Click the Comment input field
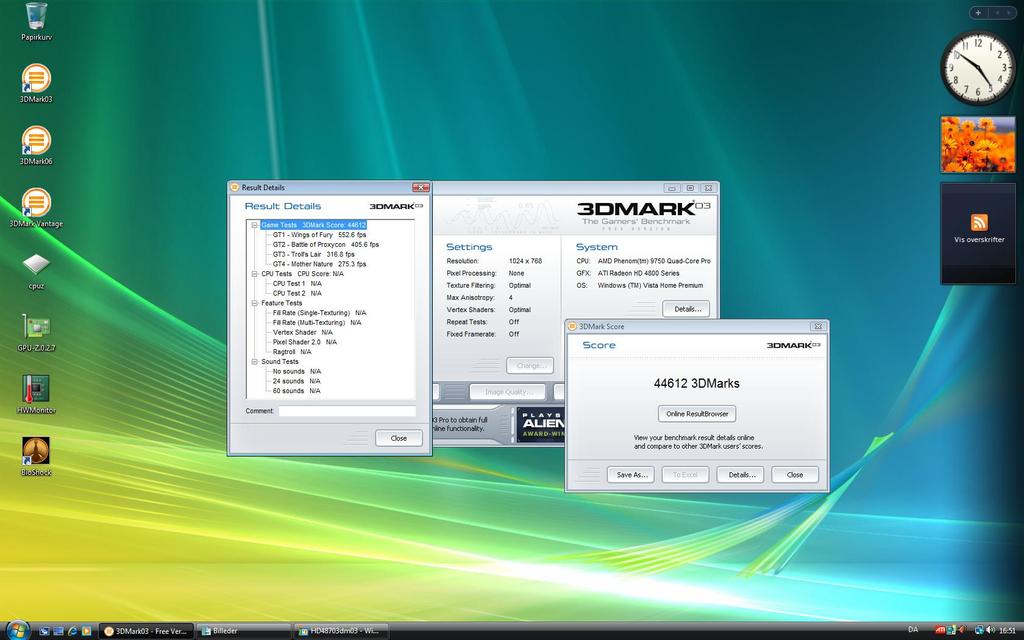The height and width of the screenshot is (640, 1024). click(347, 411)
